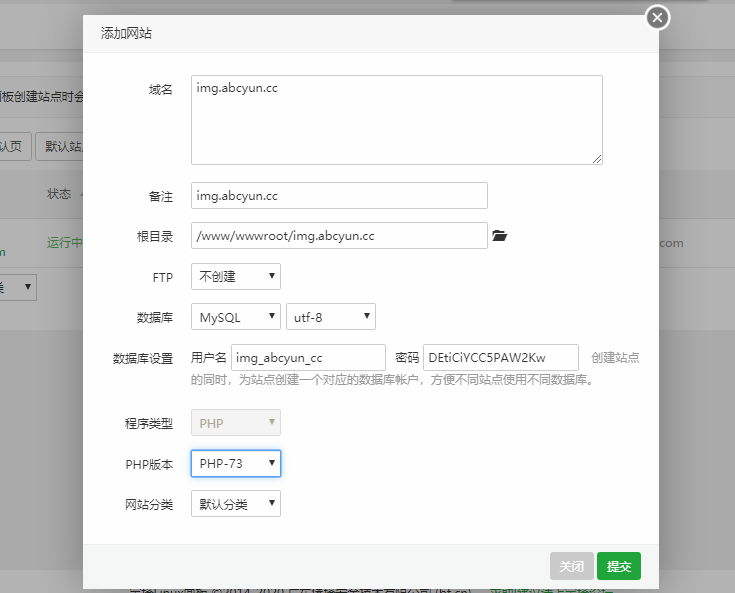
Task: Open the FTP dropdown showing 不创建
Action: 236,277
